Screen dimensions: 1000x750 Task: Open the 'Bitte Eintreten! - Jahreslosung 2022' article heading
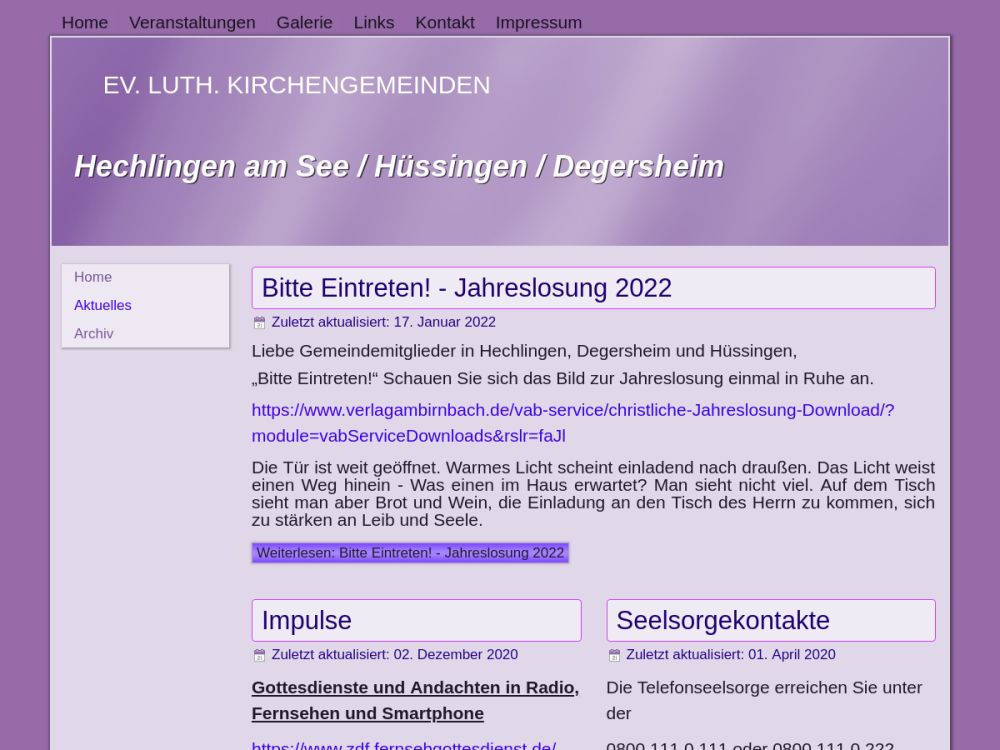[x=466, y=288]
